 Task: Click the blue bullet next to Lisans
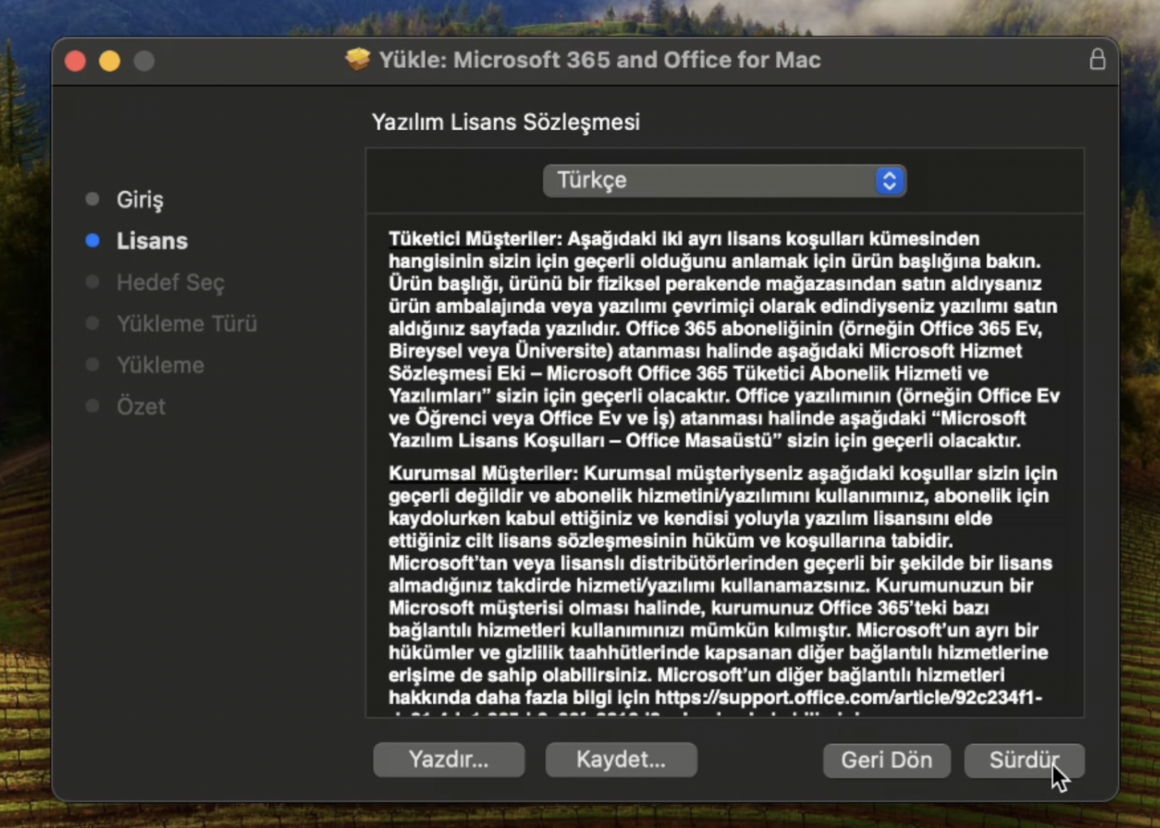point(92,240)
